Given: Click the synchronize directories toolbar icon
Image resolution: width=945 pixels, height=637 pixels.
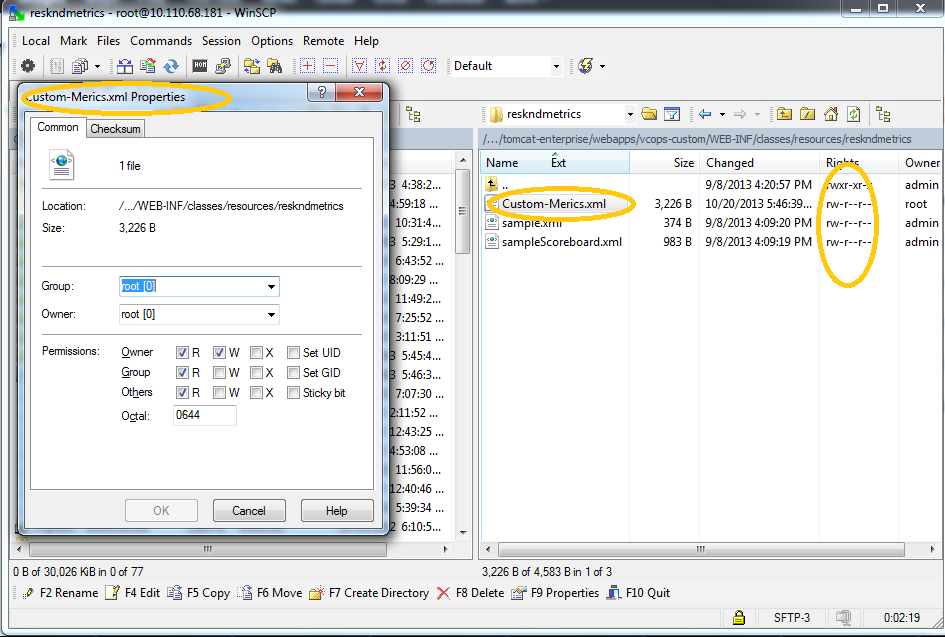Looking at the screenshot, I should point(171,66).
